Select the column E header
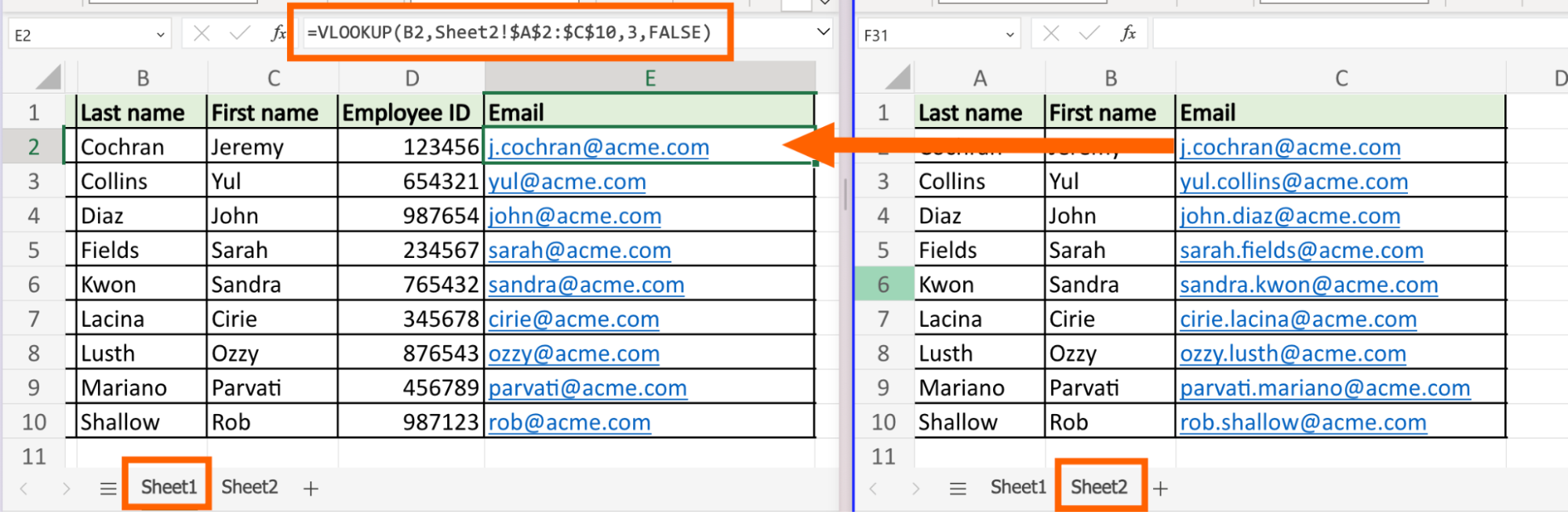The width and height of the screenshot is (1568, 512). [649, 78]
